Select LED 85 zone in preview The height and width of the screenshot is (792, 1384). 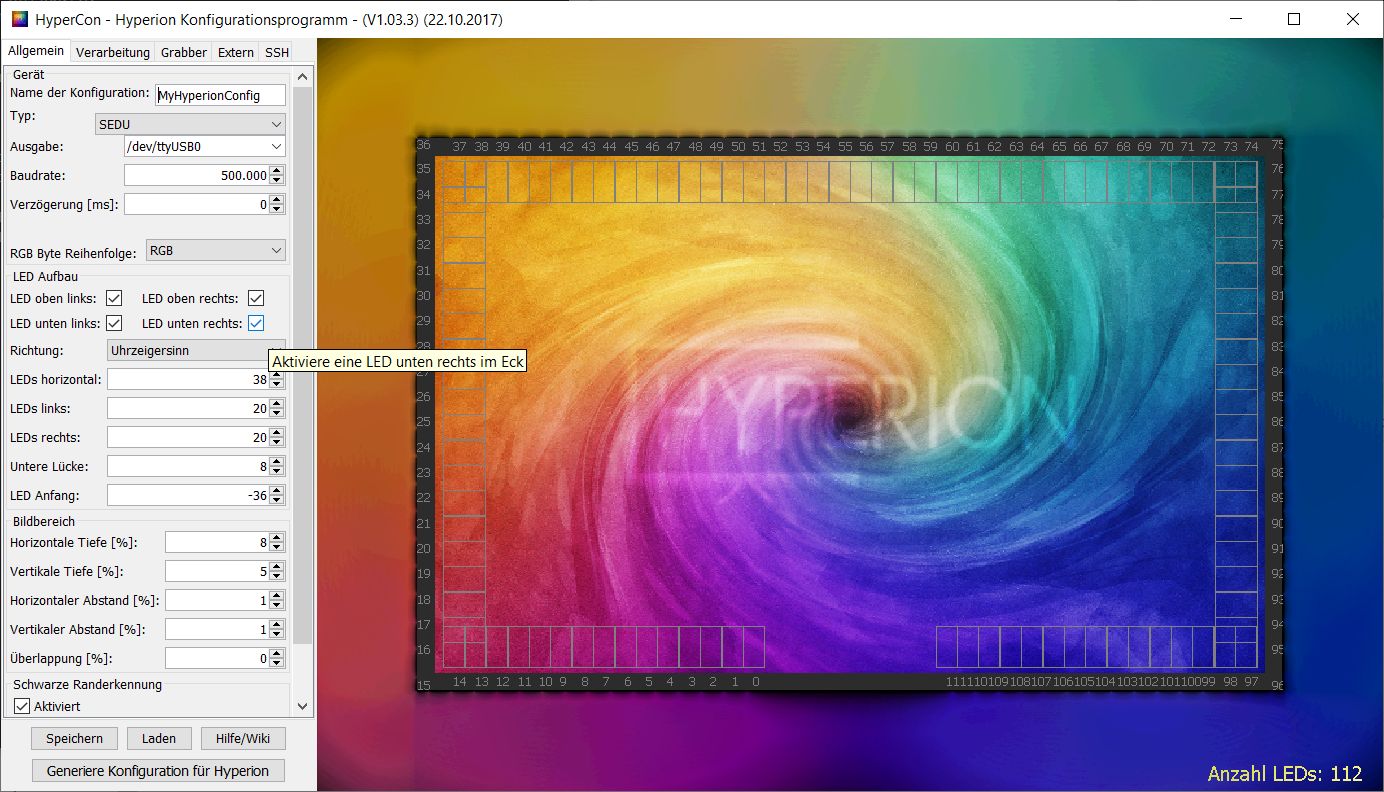coord(1236,401)
